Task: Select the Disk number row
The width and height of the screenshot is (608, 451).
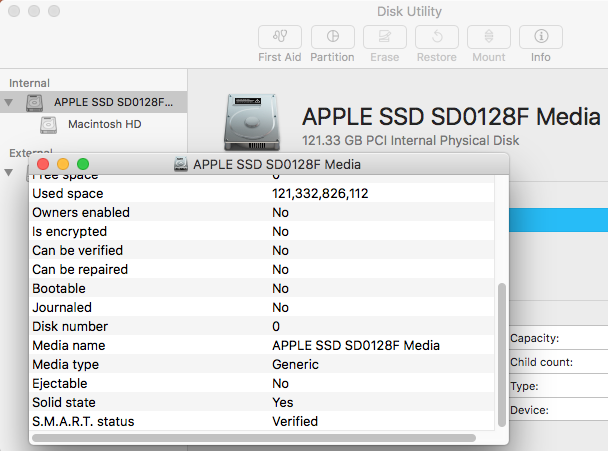Action: pyautogui.click(x=262, y=326)
